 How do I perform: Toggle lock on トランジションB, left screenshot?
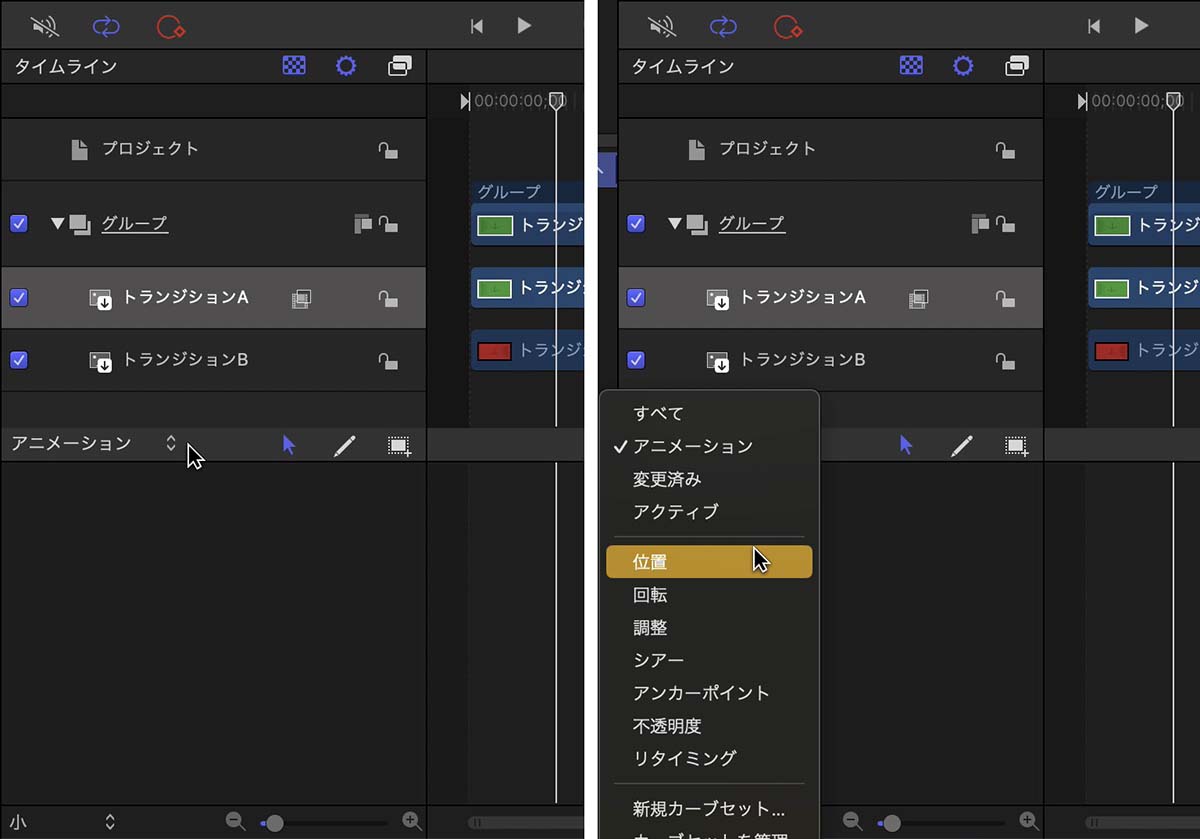pos(388,361)
